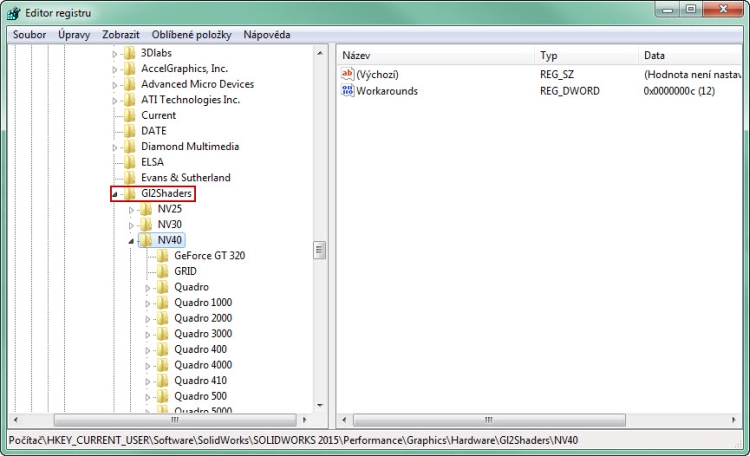Open the Soubor menu

point(29,34)
